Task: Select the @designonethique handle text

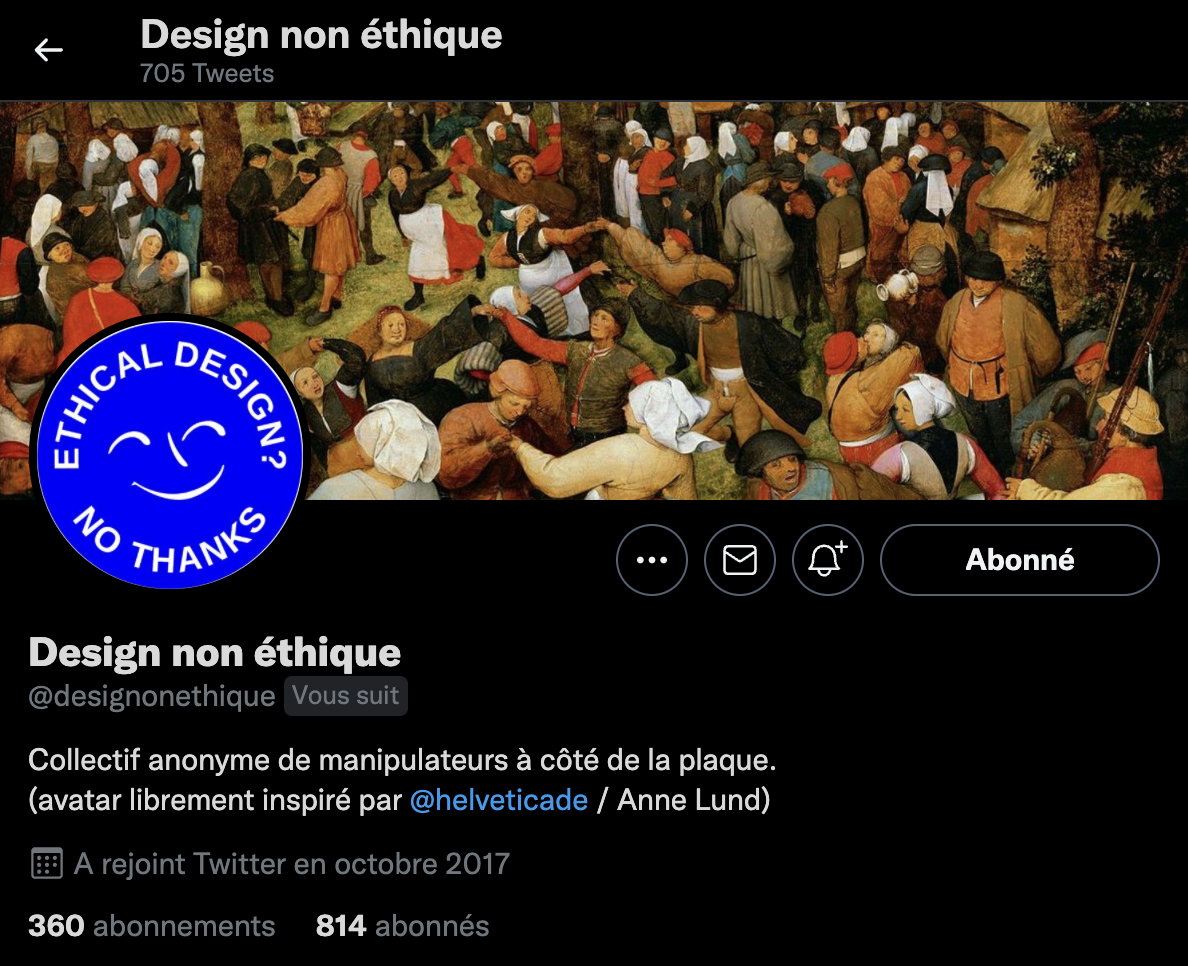Action: 152,696
